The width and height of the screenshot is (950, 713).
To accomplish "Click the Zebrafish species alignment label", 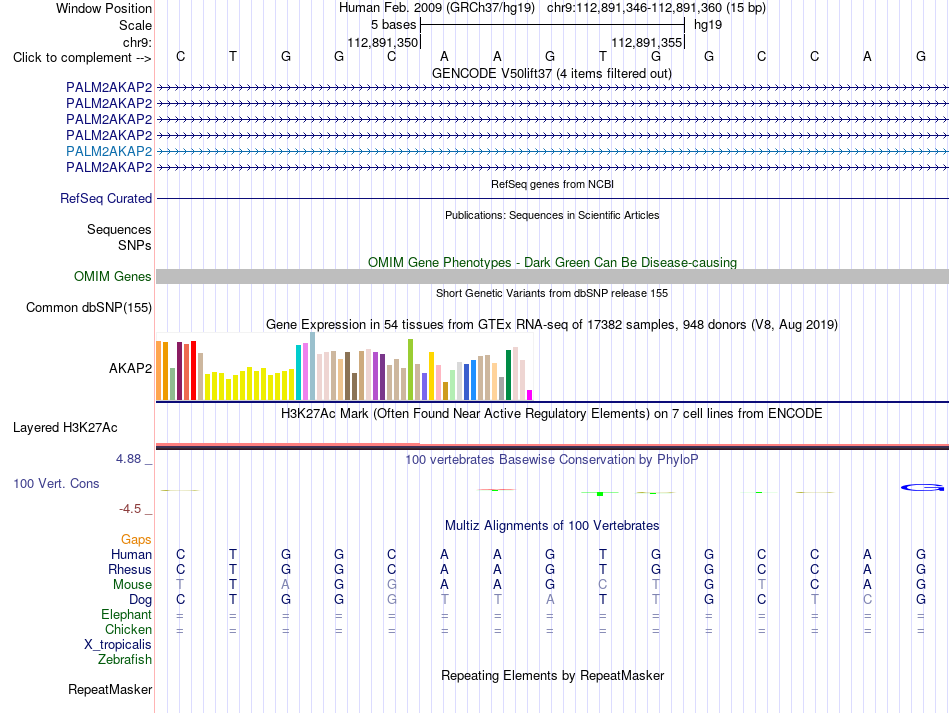I will pyautogui.click(x=125, y=659).
